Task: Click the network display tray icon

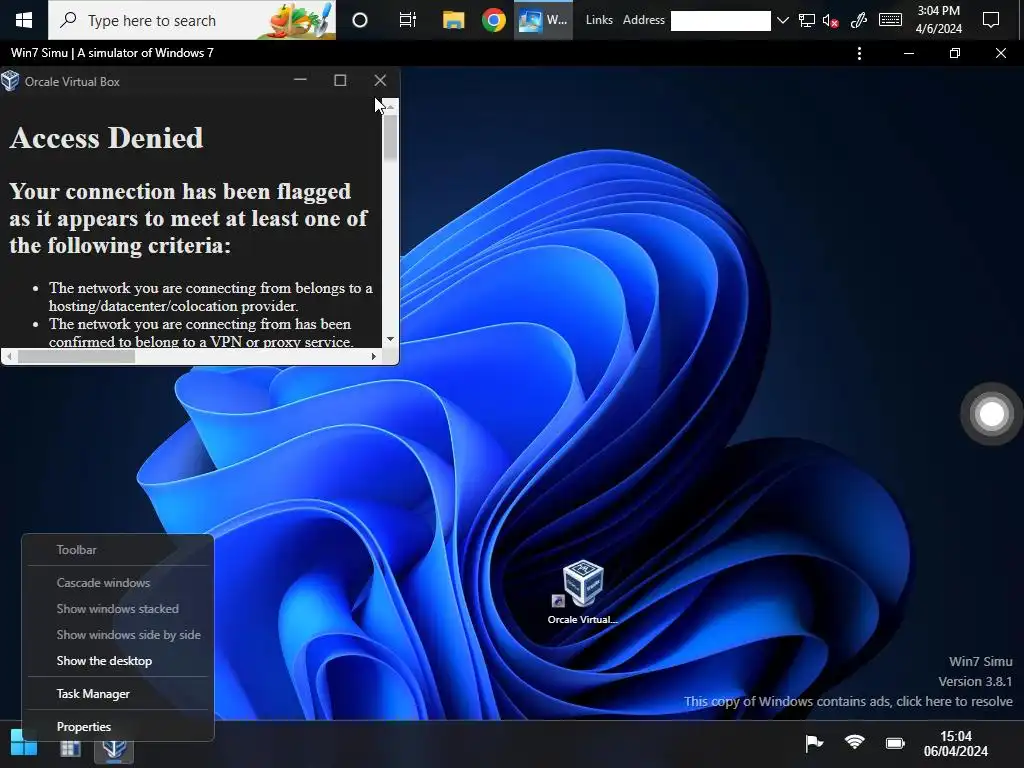Action: [807, 20]
